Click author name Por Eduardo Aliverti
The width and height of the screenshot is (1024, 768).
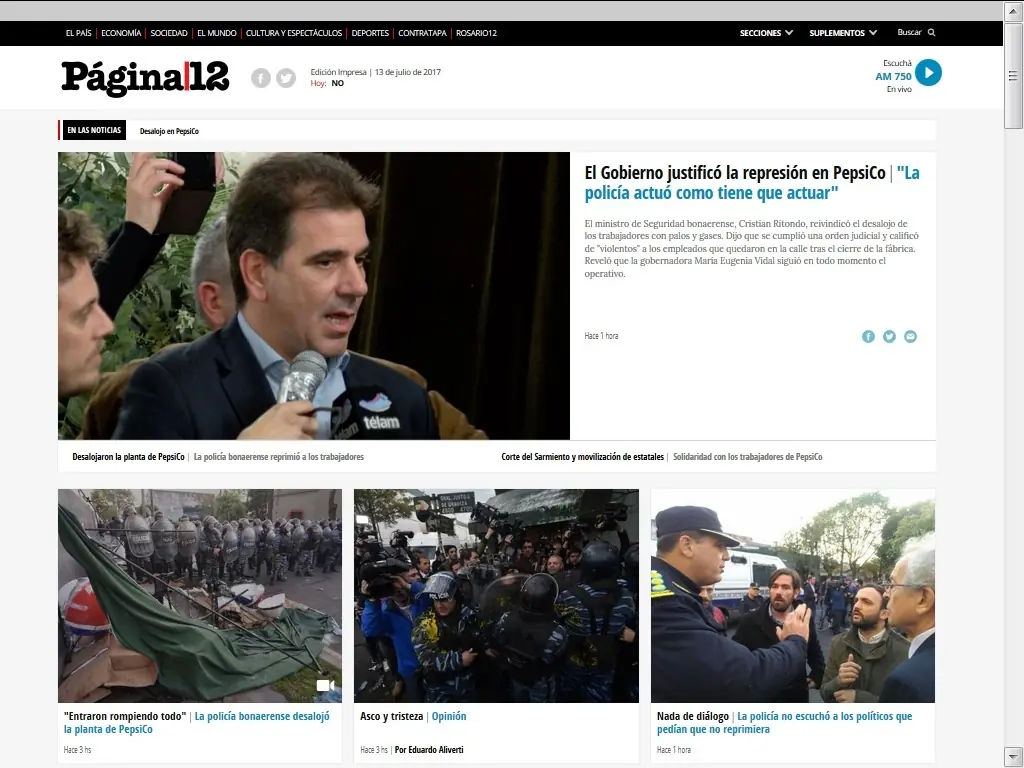(429, 750)
